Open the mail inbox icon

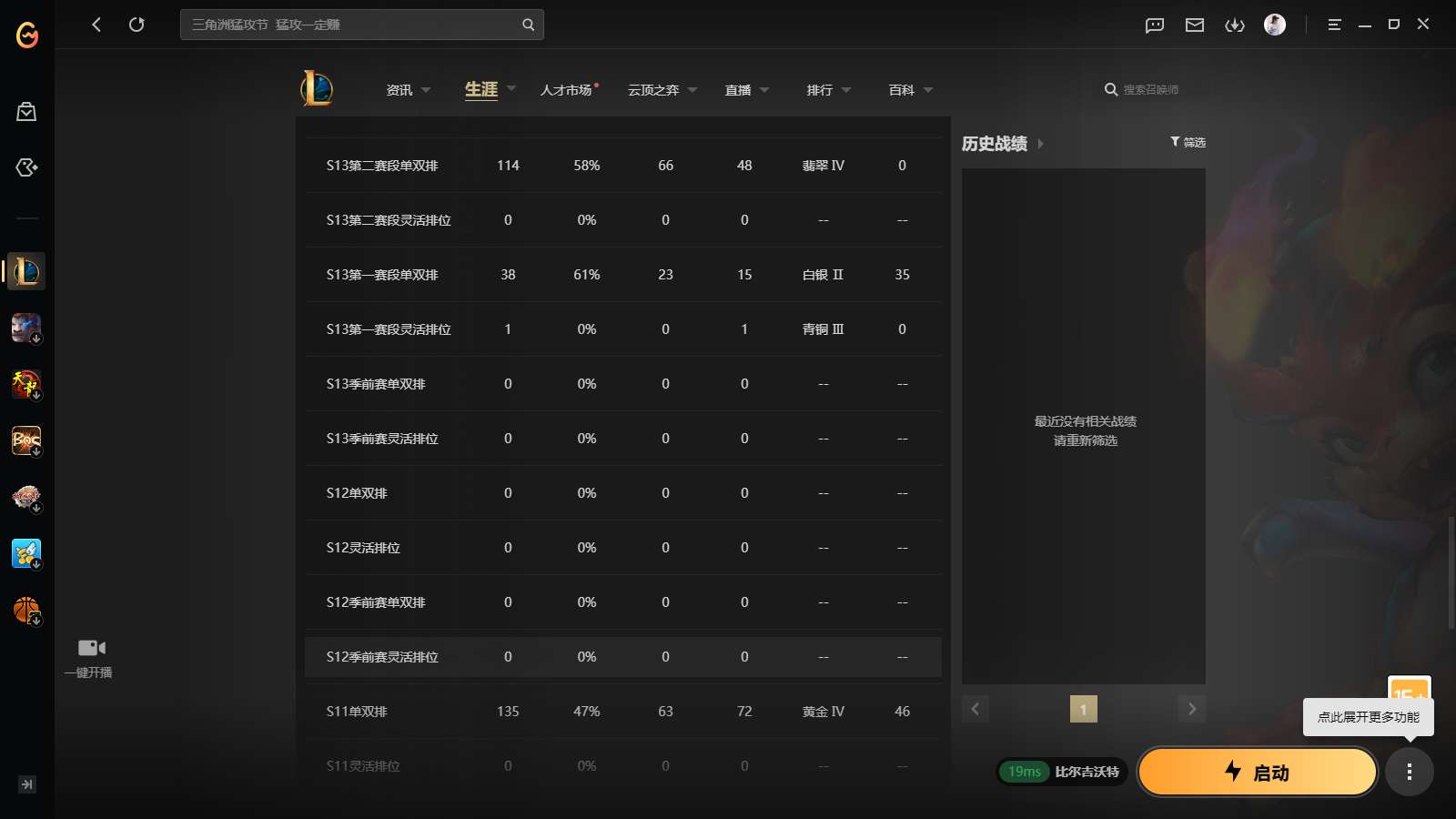[x=1195, y=25]
